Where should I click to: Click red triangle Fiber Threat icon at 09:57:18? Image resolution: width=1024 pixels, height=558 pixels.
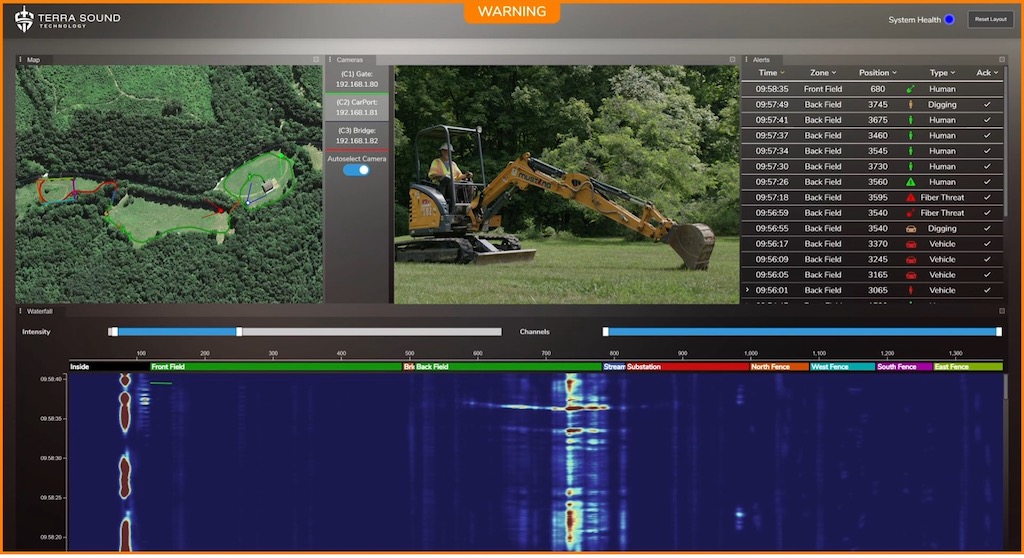pyautogui.click(x=910, y=197)
